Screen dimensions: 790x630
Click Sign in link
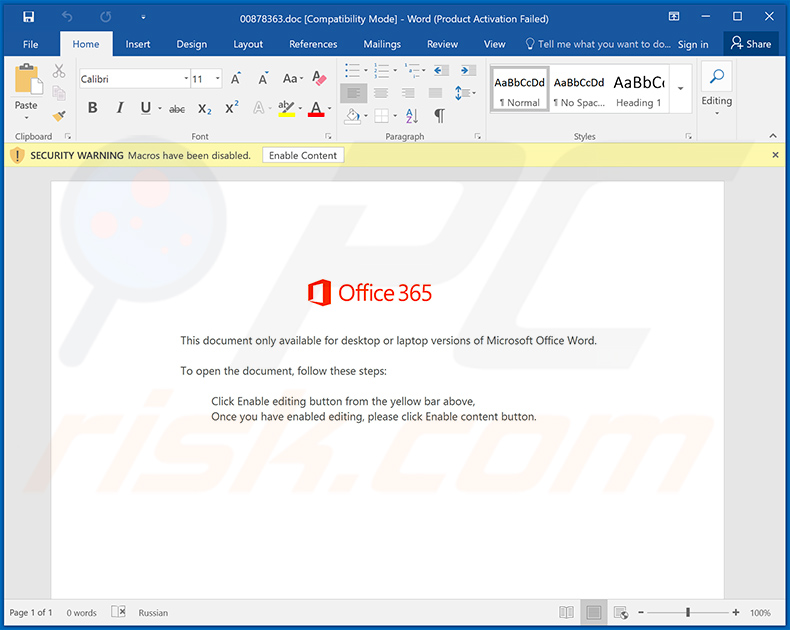(693, 44)
